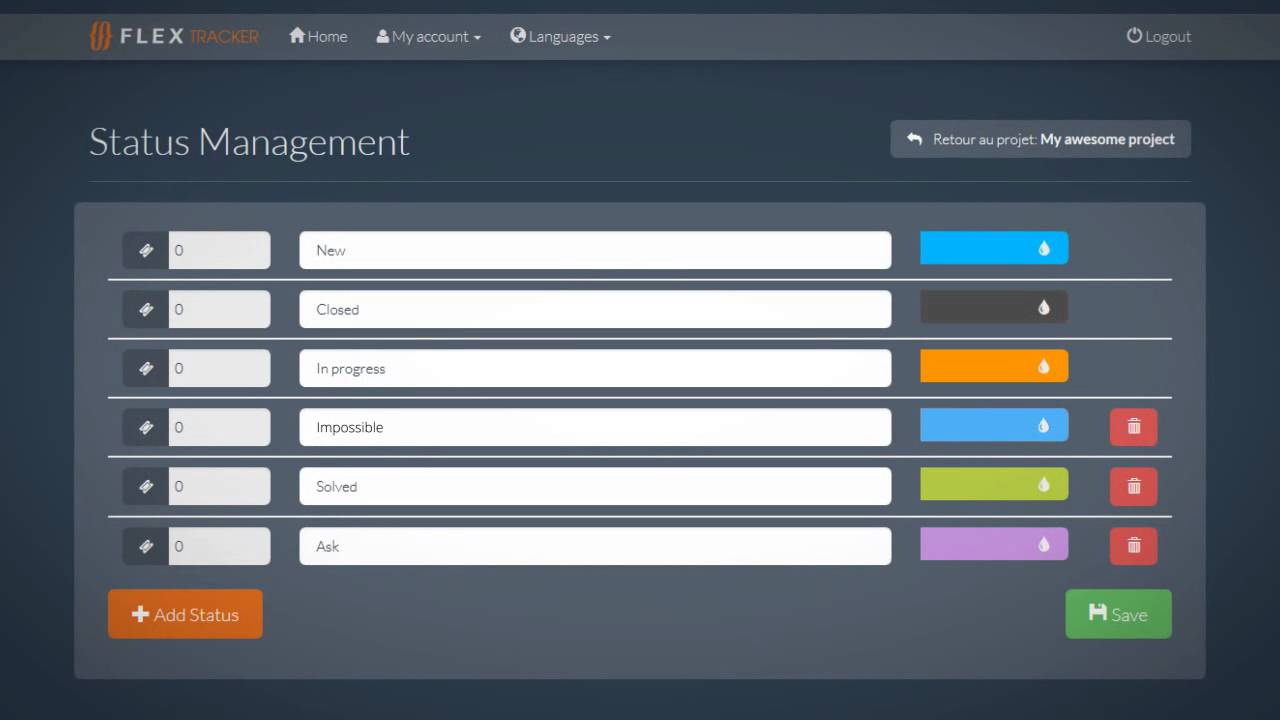Return to My awesome project

pos(1041,139)
